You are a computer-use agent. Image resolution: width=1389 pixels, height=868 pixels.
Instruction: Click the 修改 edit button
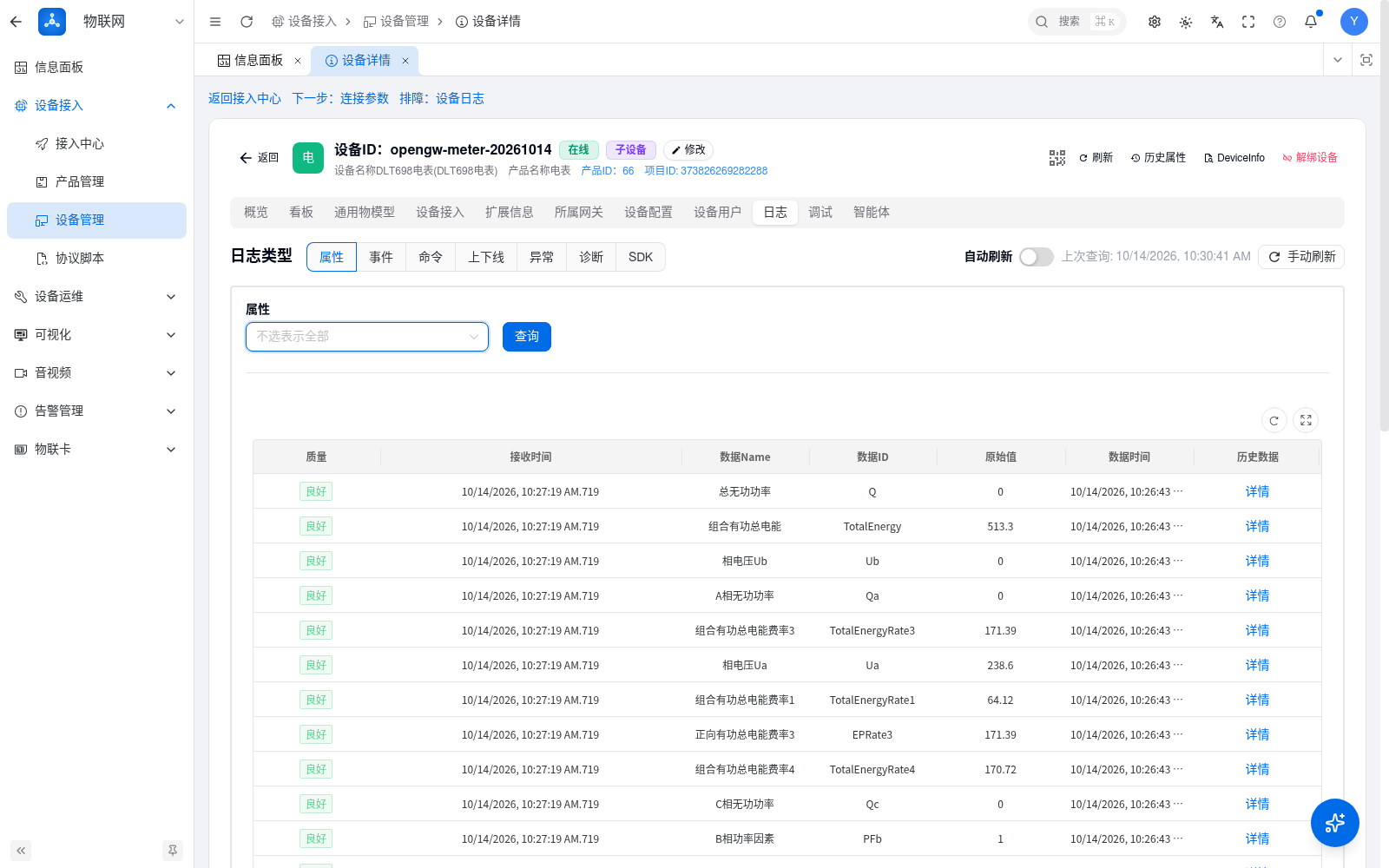click(688, 150)
